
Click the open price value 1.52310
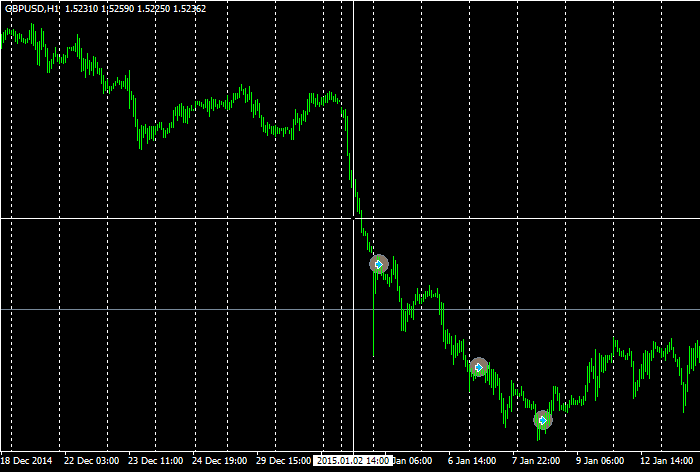pyautogui.click(x=82, y=8)
